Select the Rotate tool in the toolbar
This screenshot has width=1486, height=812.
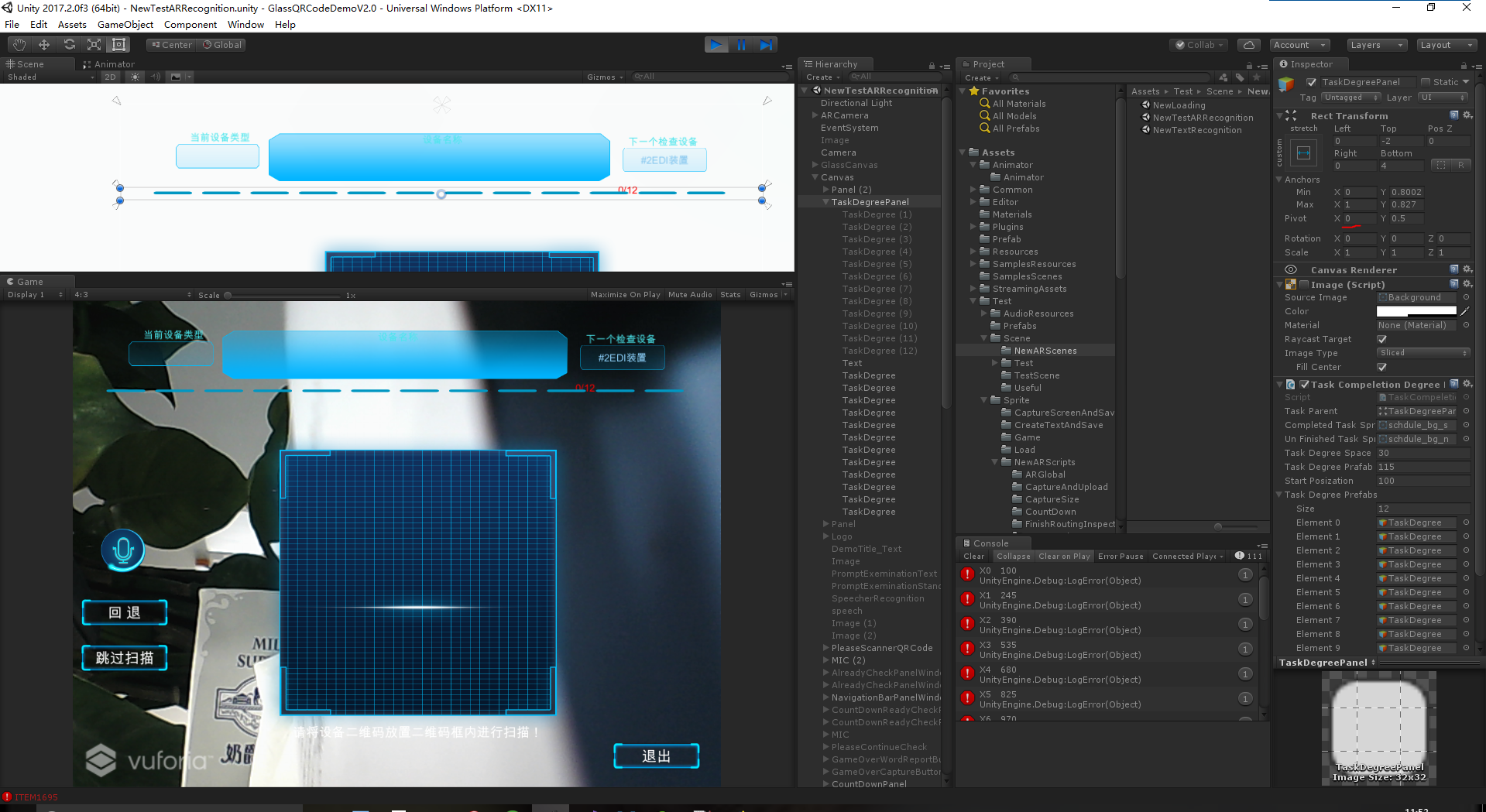pos(69,45)
